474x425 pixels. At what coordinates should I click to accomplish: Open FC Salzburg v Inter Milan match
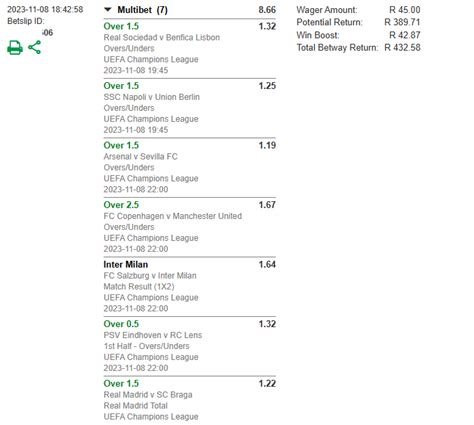(150, 276)
